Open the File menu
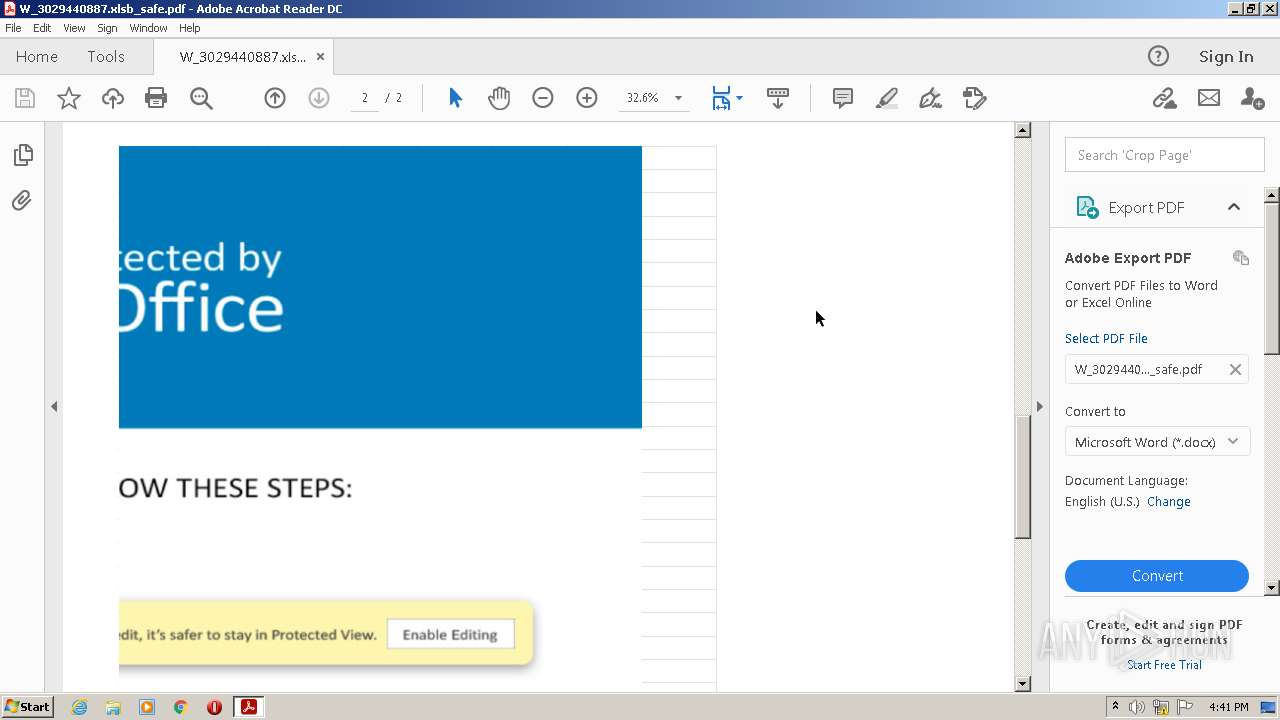This screenshot has height=720, width=1280. point(13,28)
